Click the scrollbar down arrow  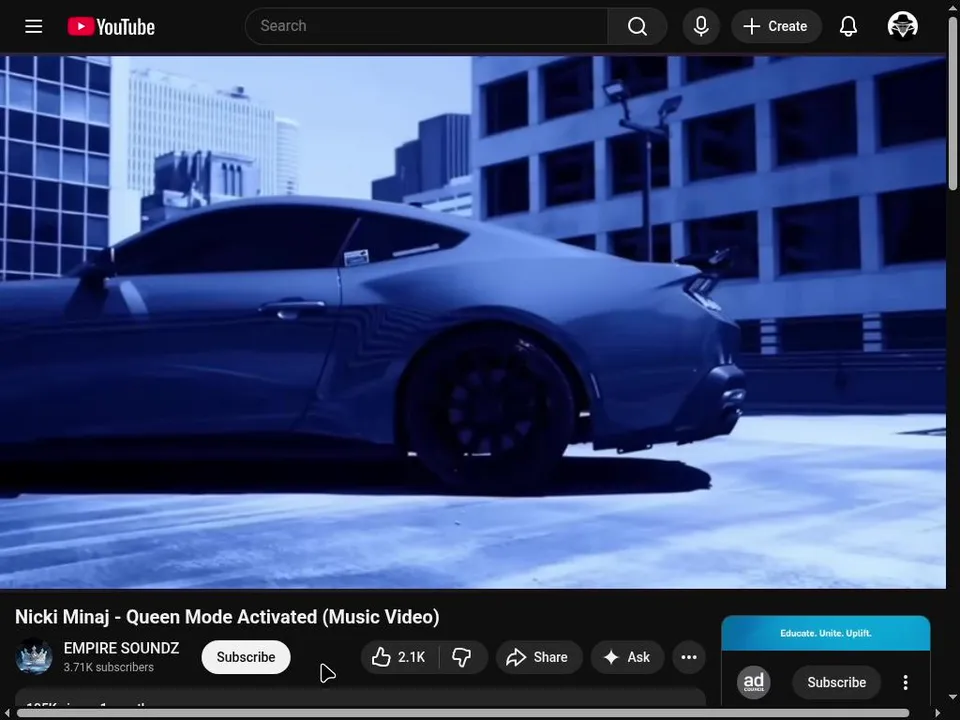coord(953,697)
